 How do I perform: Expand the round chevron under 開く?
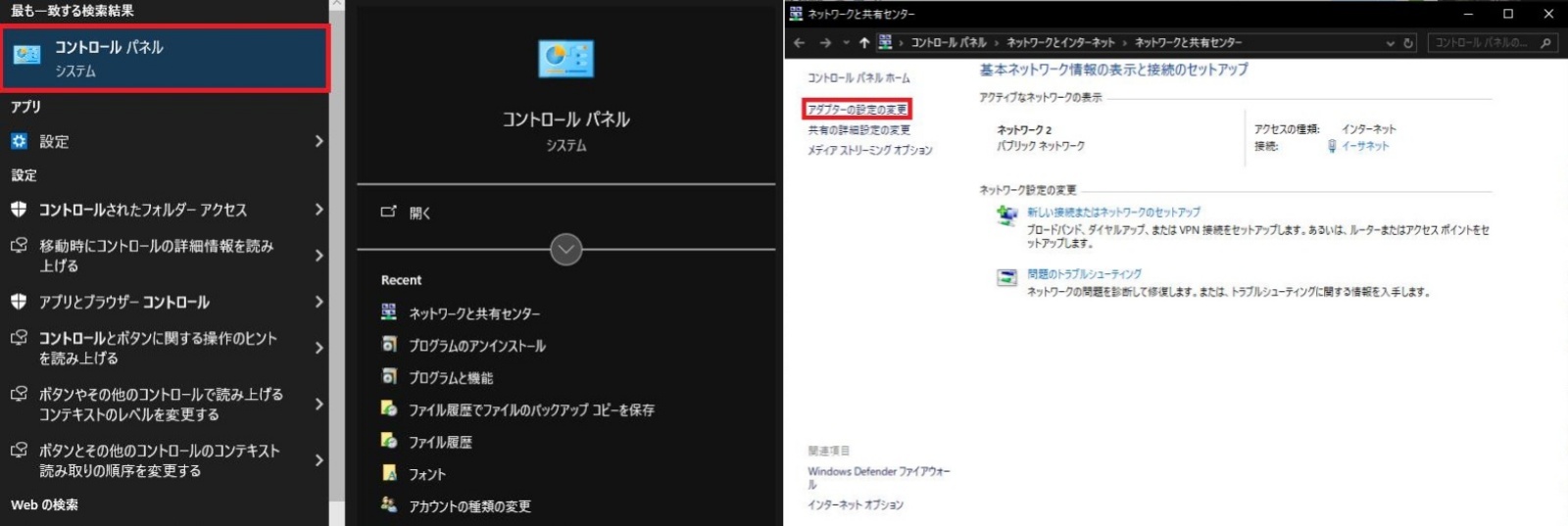(x=566, y=249)
